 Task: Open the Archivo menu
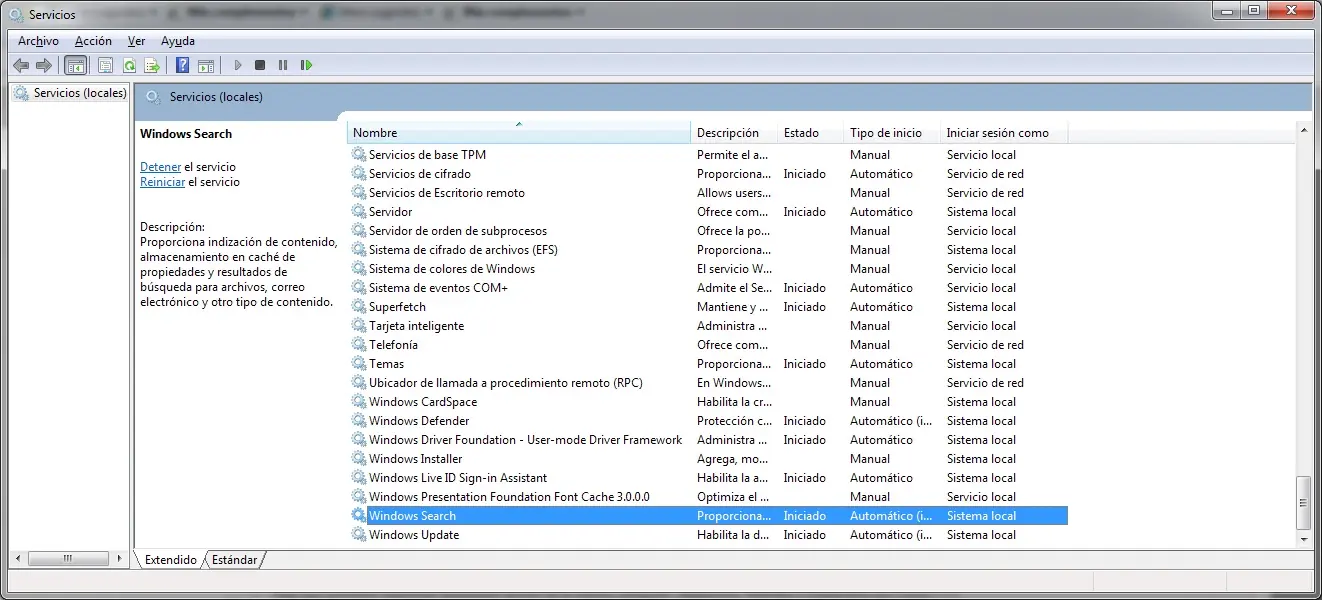pos(38,41)
